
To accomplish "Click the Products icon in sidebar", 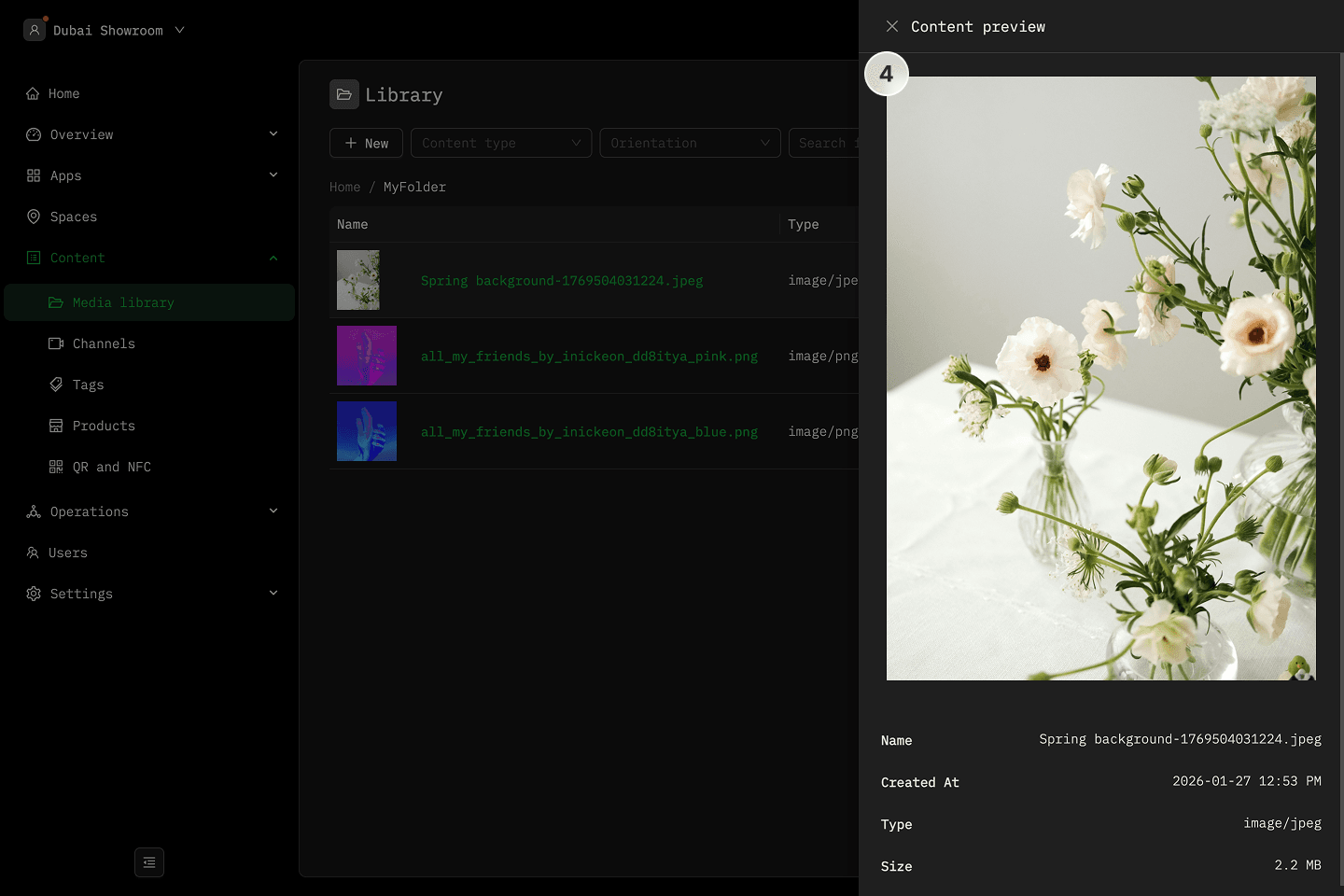I will coord(56,426).
